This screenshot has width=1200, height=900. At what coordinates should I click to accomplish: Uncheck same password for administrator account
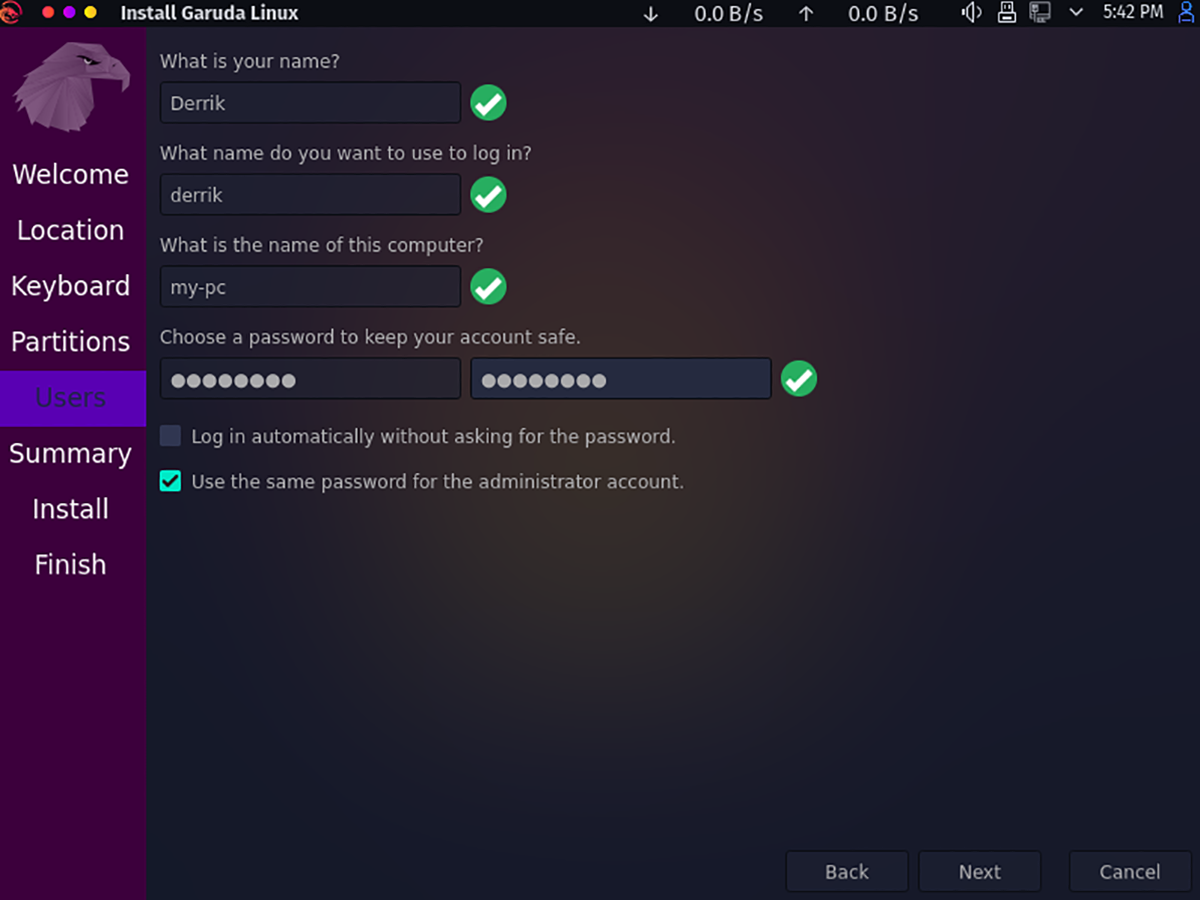pyautogui.click(x=171, y=481)
